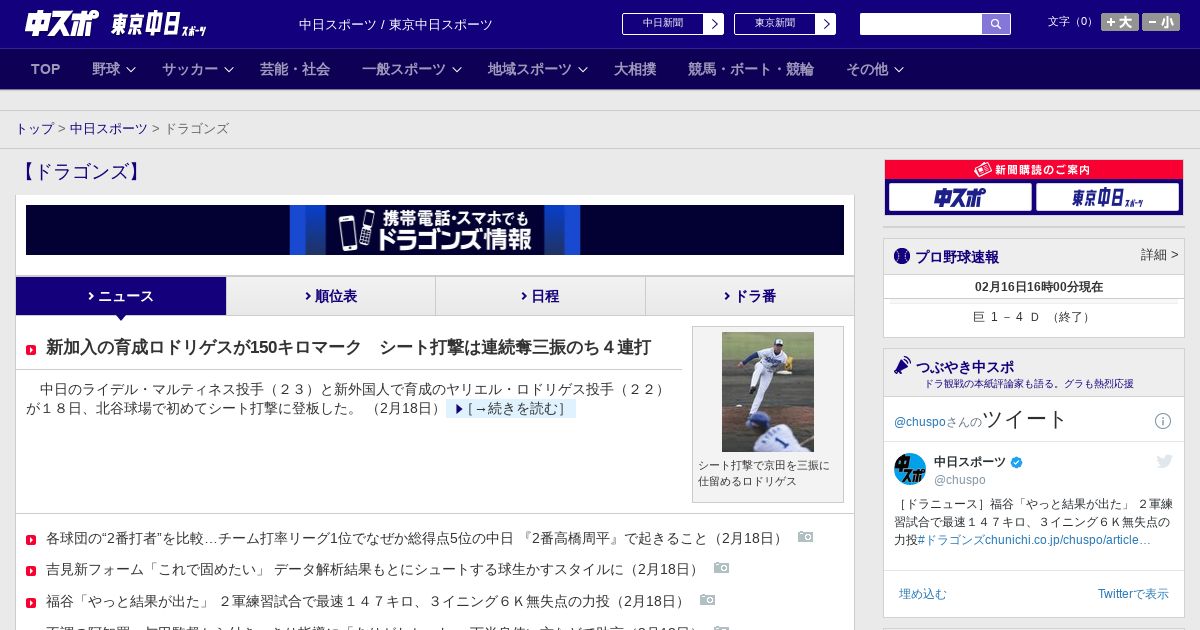Click camera icon beside 各球団の2番打者 article
This screenshot has width=1200, height=630.
pos(805,537)
